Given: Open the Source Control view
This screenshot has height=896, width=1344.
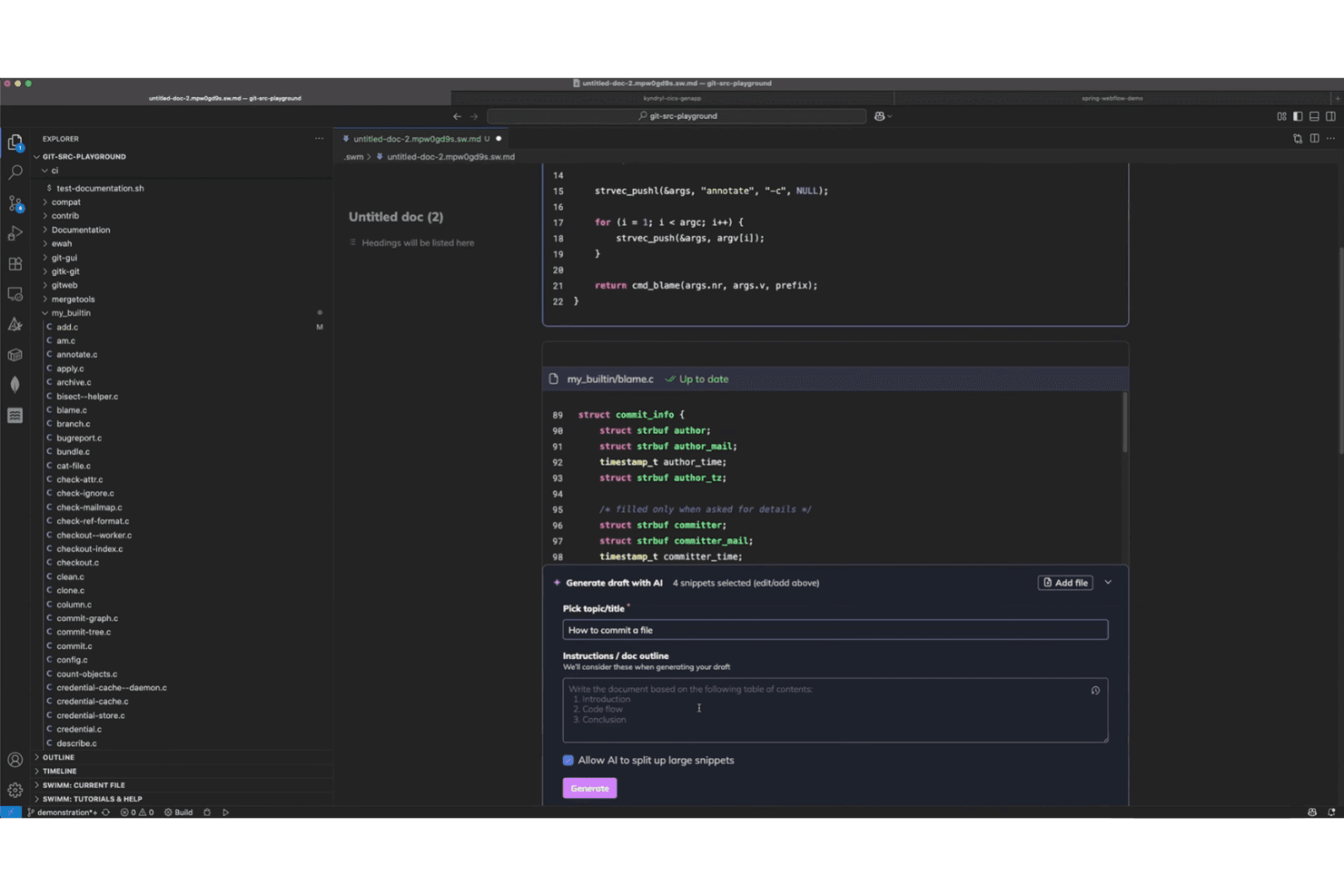Looking at the screenshot, I should [x=15, y=203].
